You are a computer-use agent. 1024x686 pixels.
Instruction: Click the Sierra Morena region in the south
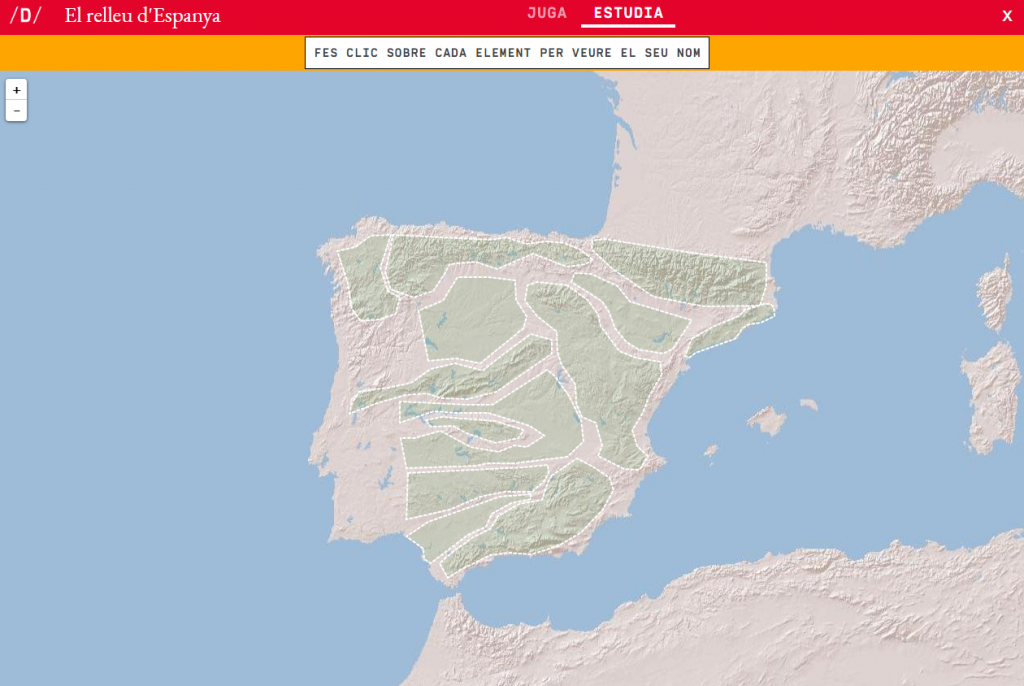click(470, 490)
